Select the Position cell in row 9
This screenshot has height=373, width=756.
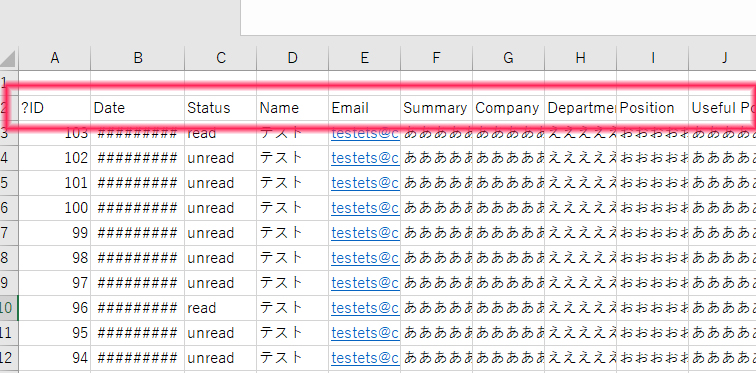coord(652,283)
